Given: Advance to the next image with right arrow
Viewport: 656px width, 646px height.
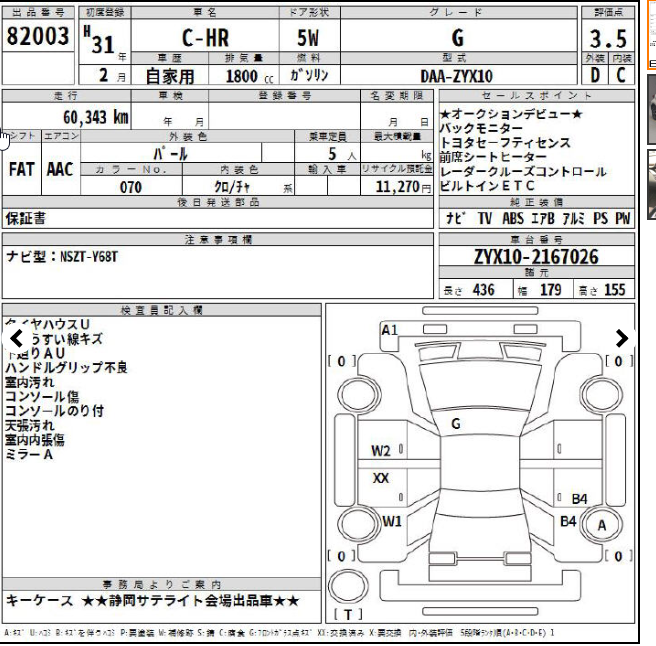Looking at the screenshot, I should [622, 338].
